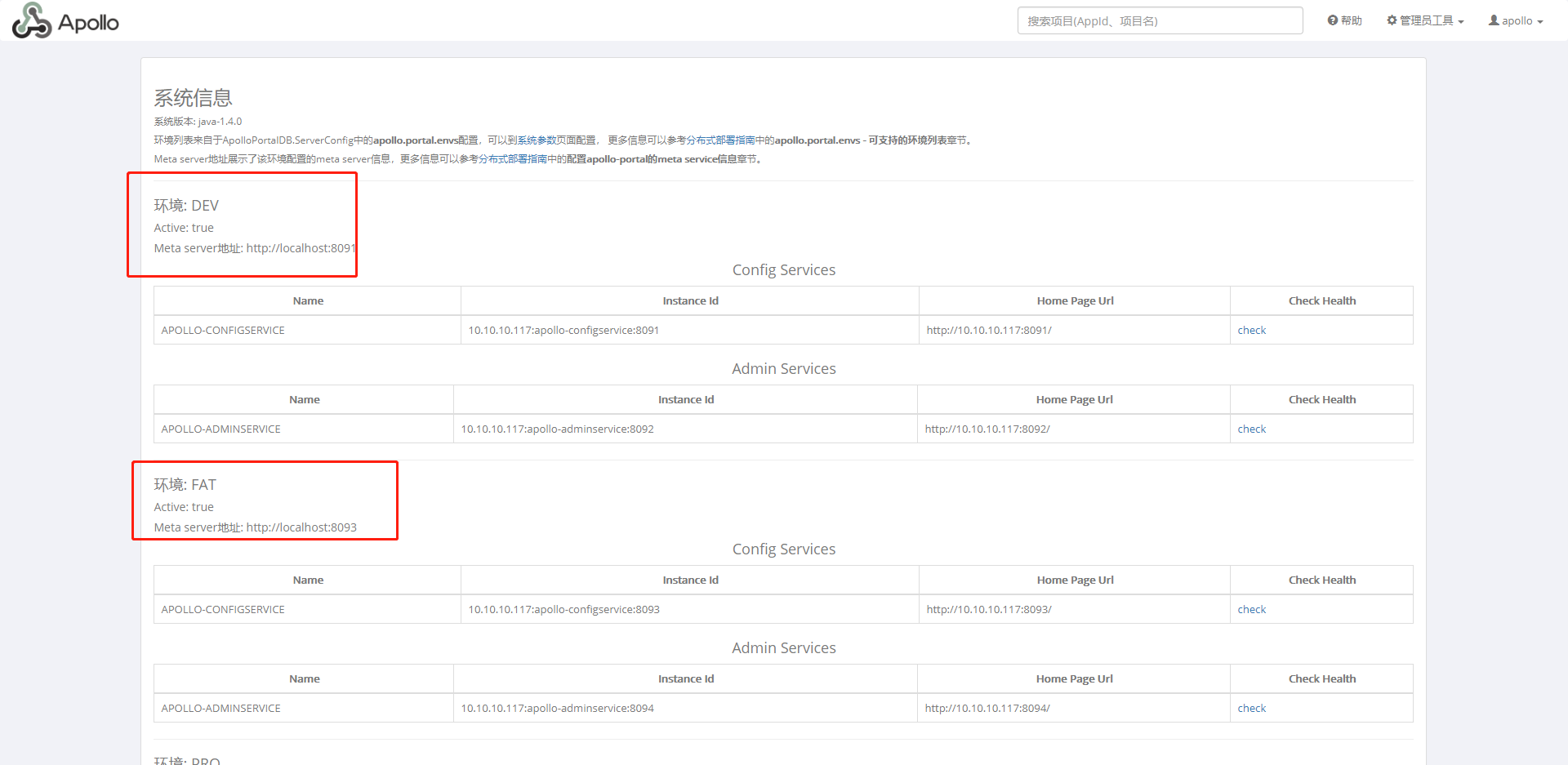Click the admin tools gear icon
1568x765 pixels.
coord(1392,20)
